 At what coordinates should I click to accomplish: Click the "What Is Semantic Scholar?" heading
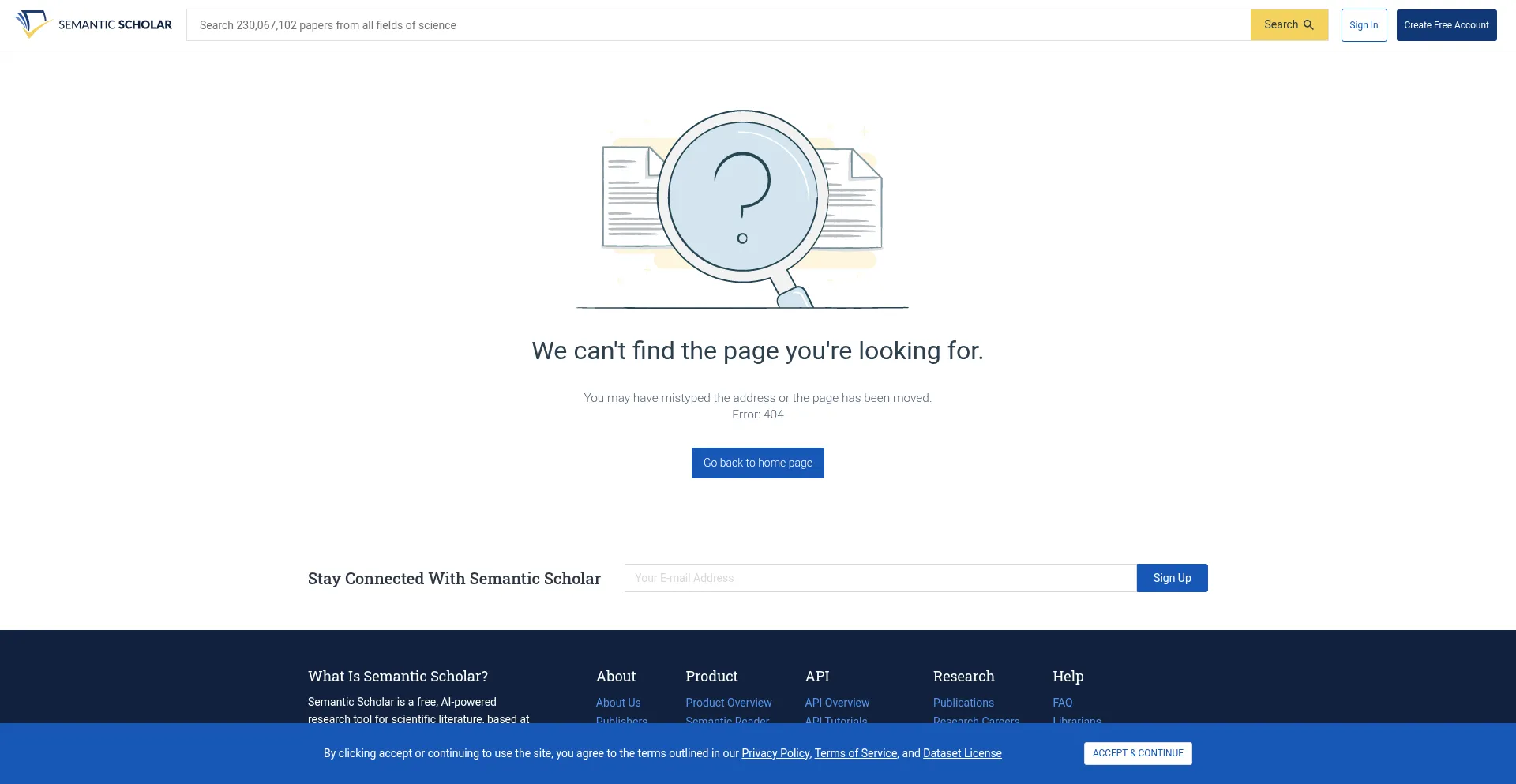(x=398, y=677)
